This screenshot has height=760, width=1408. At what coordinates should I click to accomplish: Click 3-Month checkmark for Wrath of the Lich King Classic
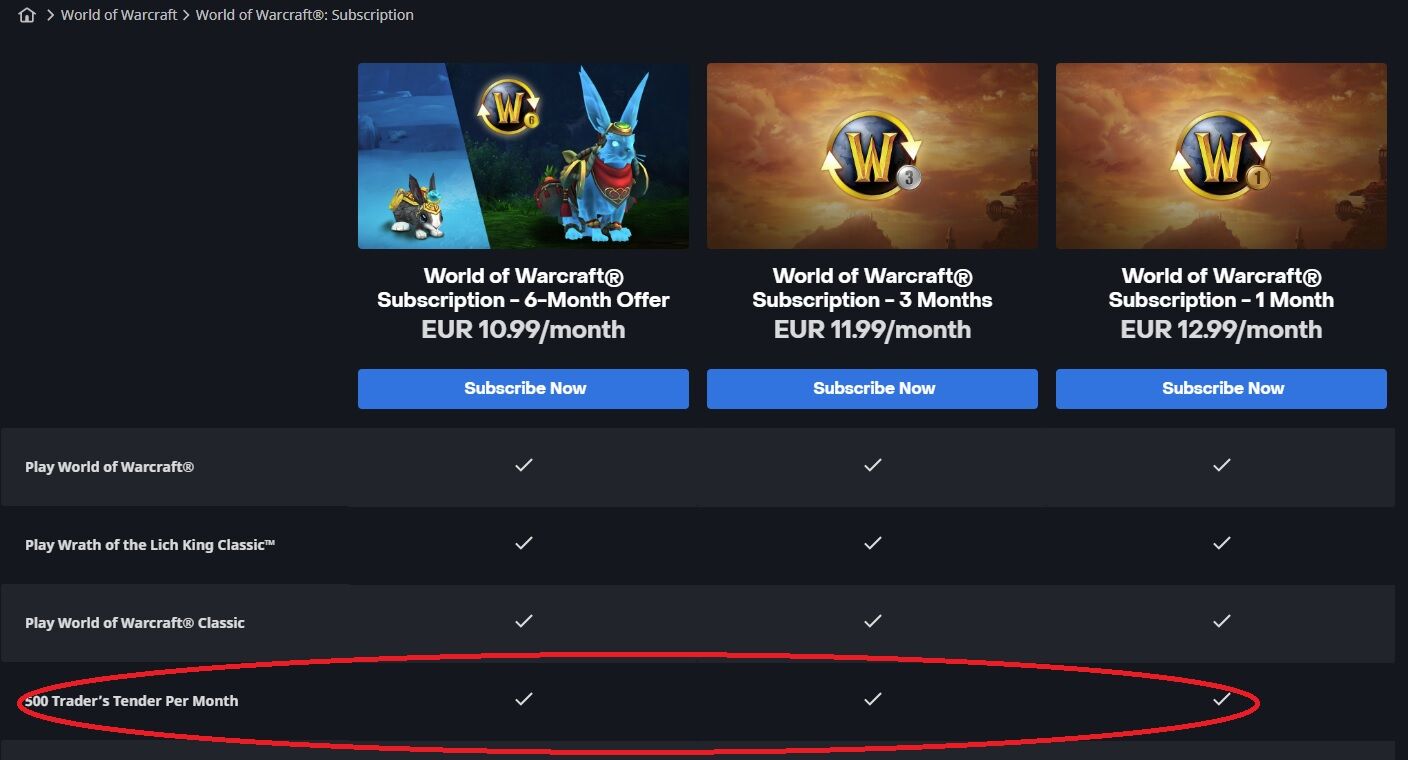click(x=872, y=543)
